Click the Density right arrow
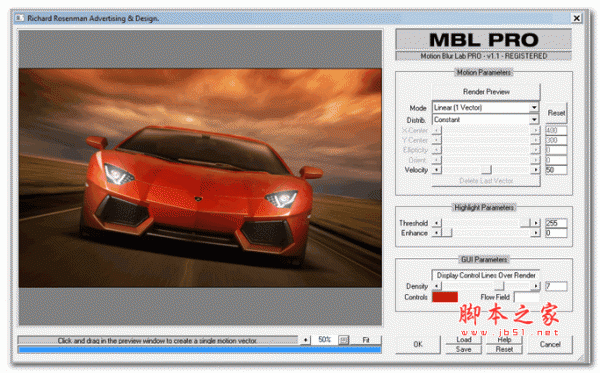 coord(536,286)
